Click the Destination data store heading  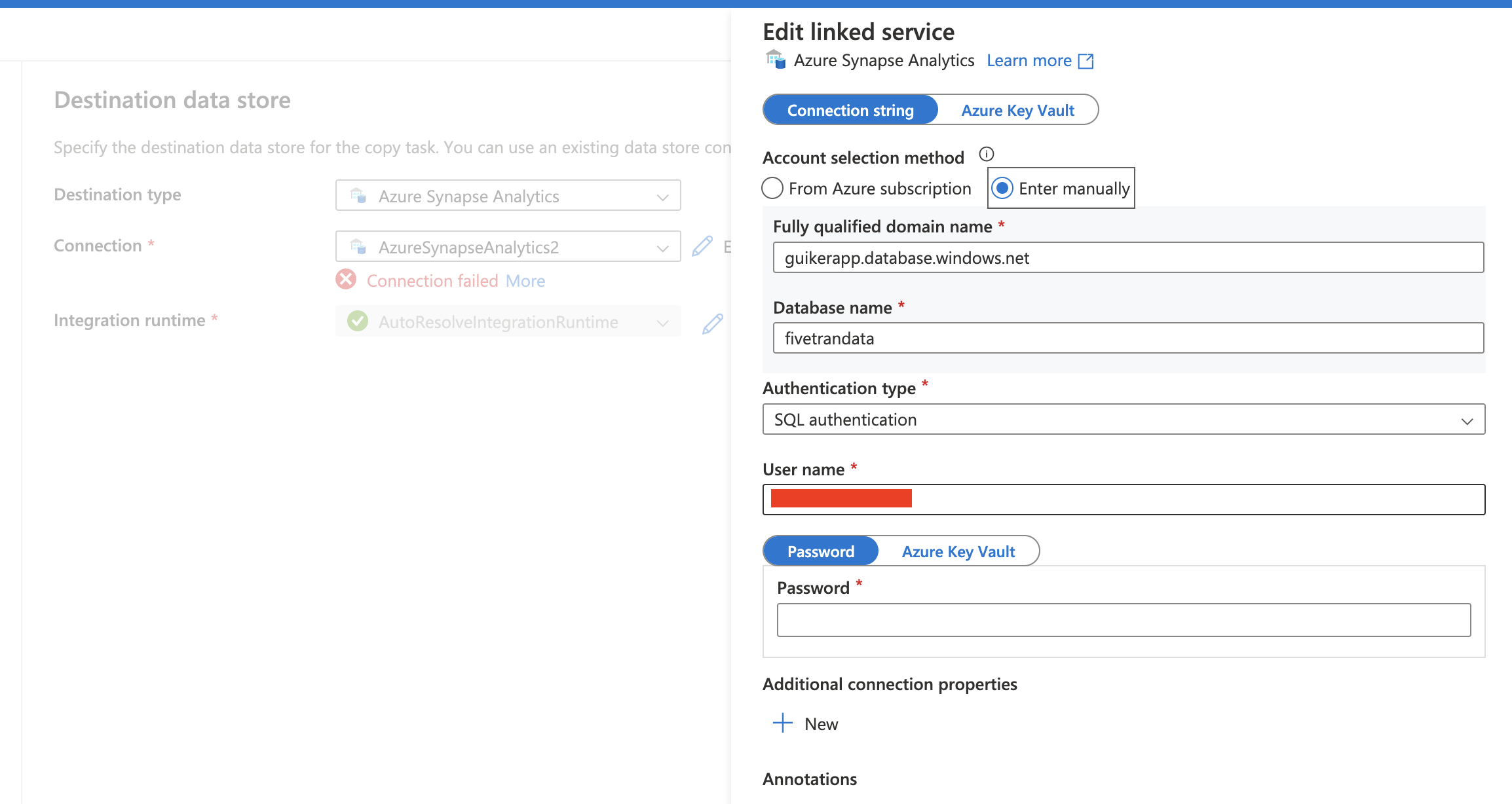coord(172,100)
